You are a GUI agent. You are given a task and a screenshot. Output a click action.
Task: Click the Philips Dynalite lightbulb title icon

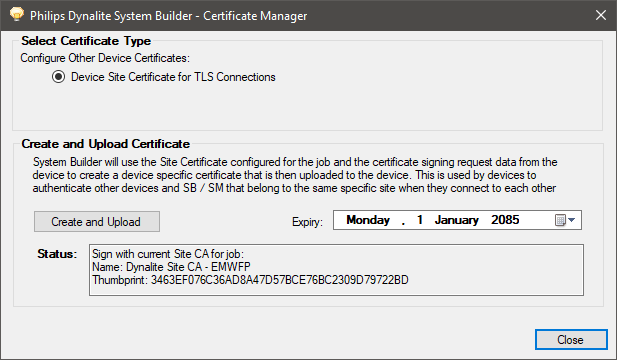[x=17, y=15]
